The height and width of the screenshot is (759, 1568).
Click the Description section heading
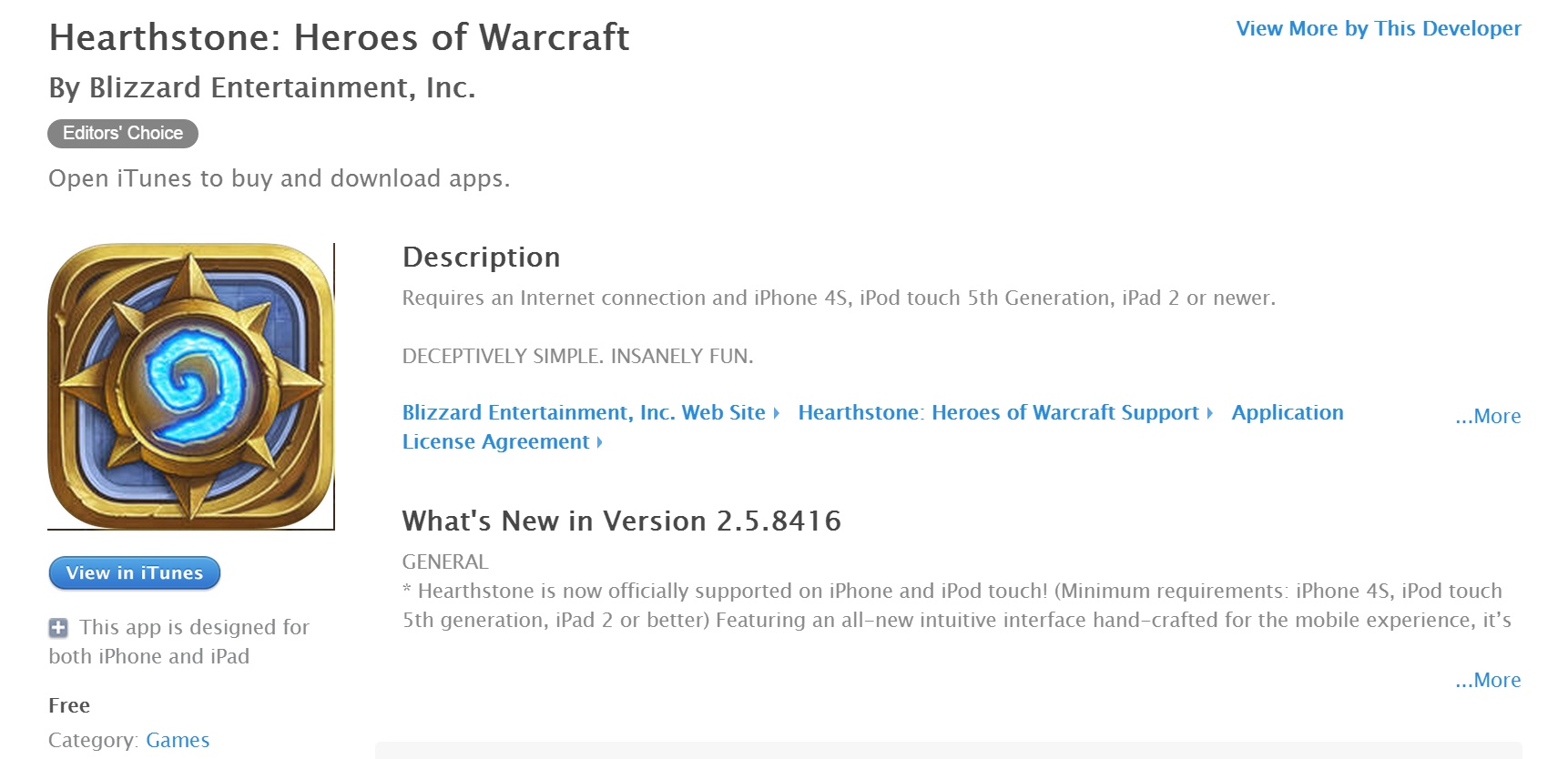pyautogui.click(x=481, y=258)
